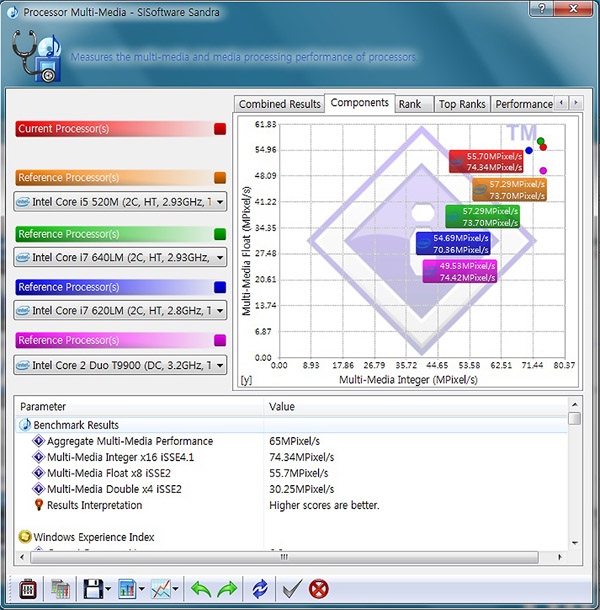Viewport: 600px width, 610px height.
Task: Click the green Reference Processor color swatch
Action: pos(220,234)
